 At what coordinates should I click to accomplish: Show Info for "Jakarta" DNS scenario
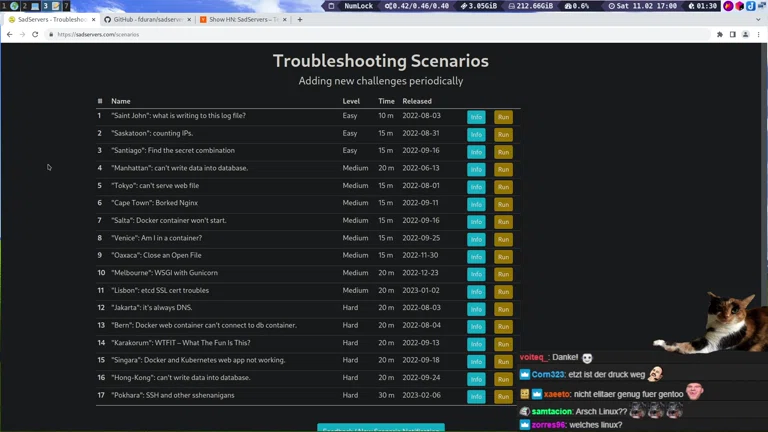point(476,309)
